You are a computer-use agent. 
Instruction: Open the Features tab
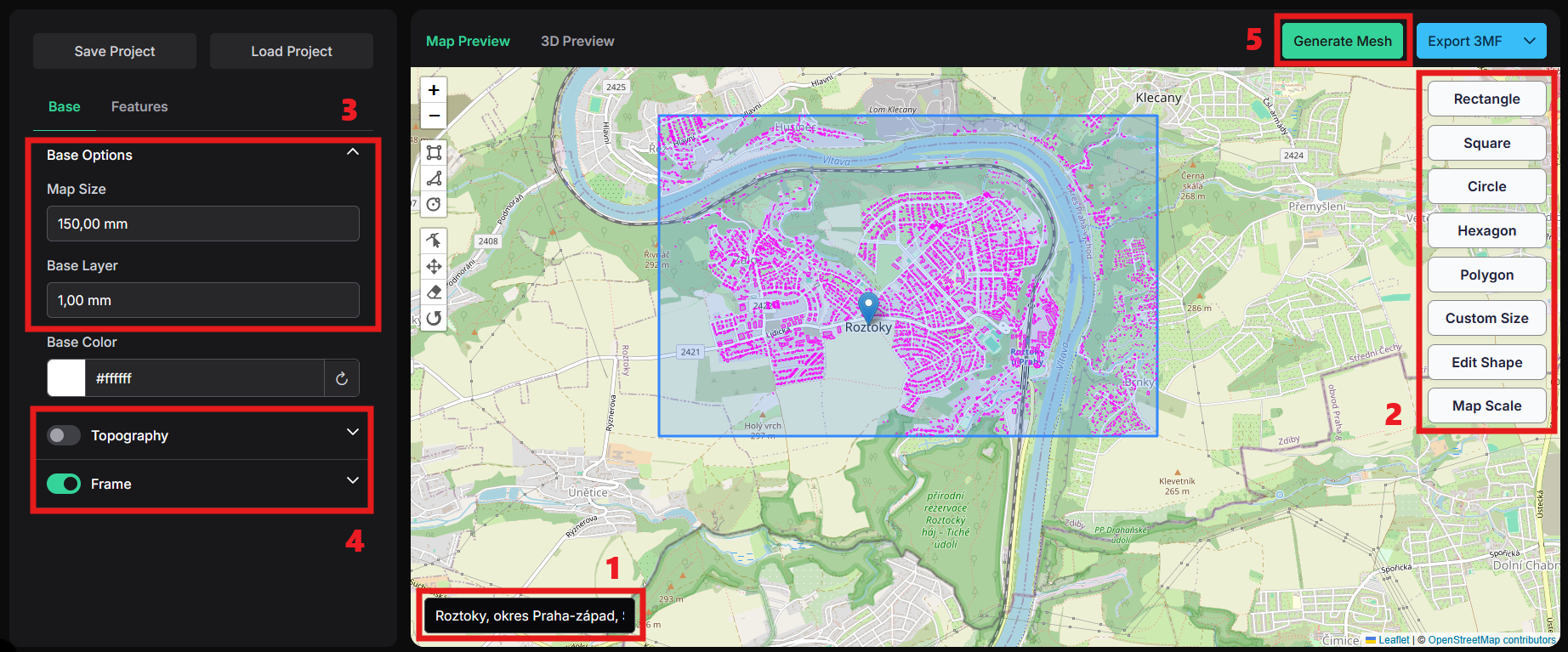(x=139, y=106)
